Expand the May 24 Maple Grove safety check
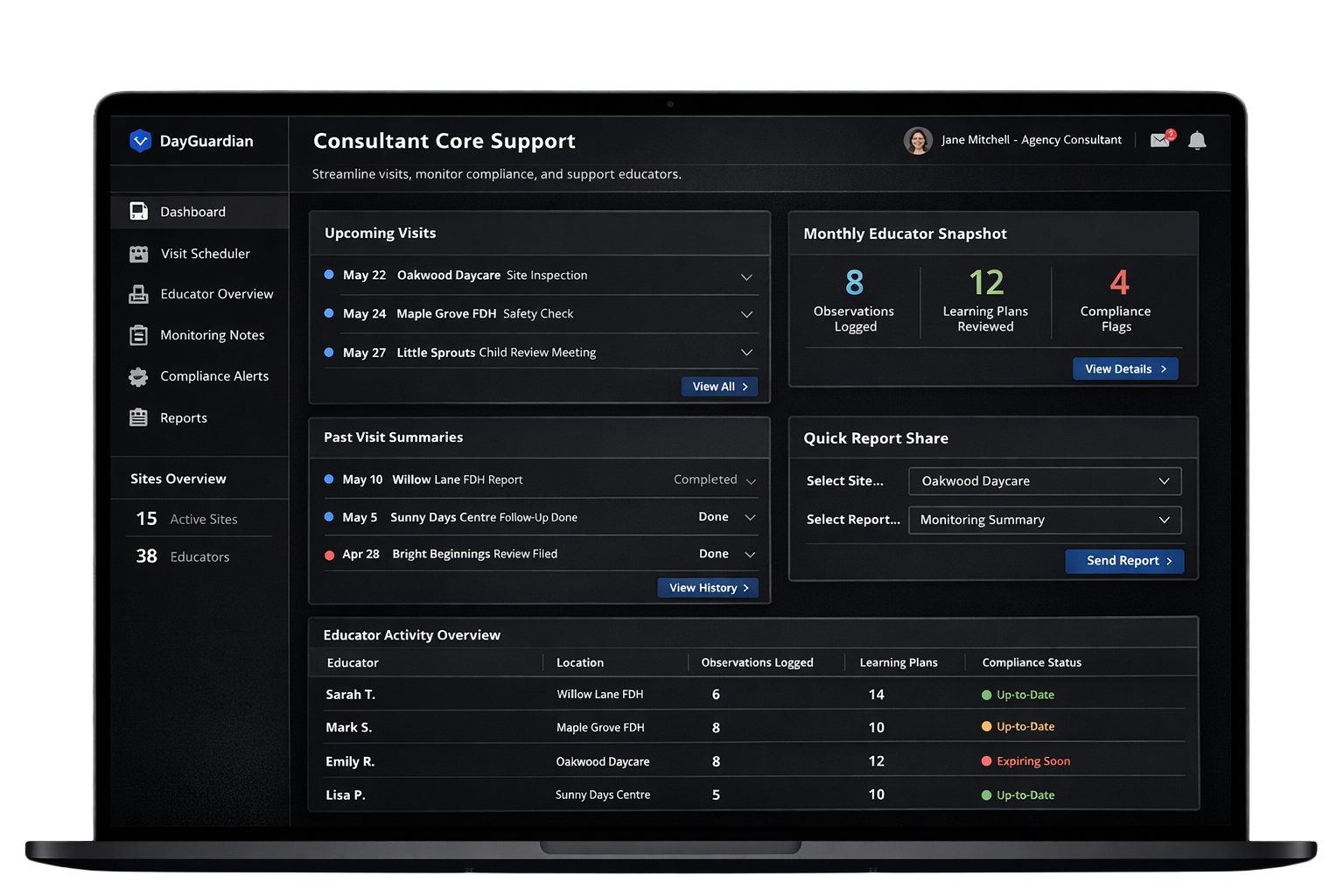 pyautogui.click(x=746, y=314)
